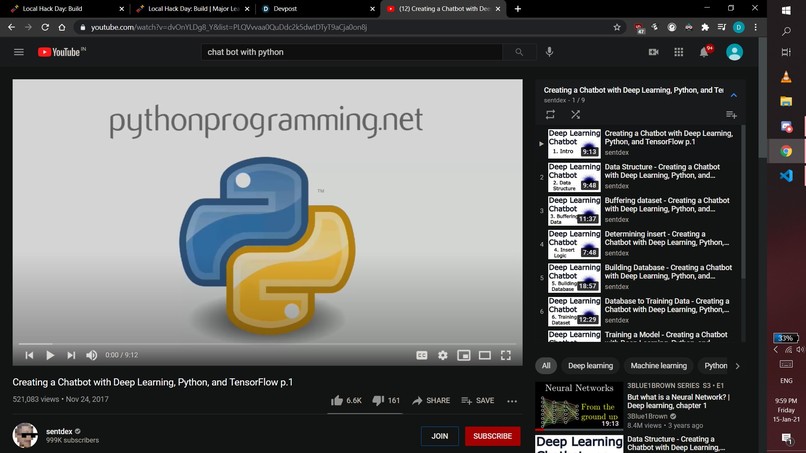Open Visual Studio Code from taskbar
This screenshot has width=806, height=453.
pyautogui.click(x=786, y=175)
